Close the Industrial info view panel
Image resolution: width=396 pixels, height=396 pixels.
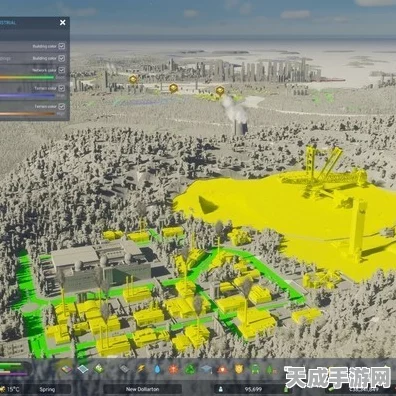(x=63, y=23)
